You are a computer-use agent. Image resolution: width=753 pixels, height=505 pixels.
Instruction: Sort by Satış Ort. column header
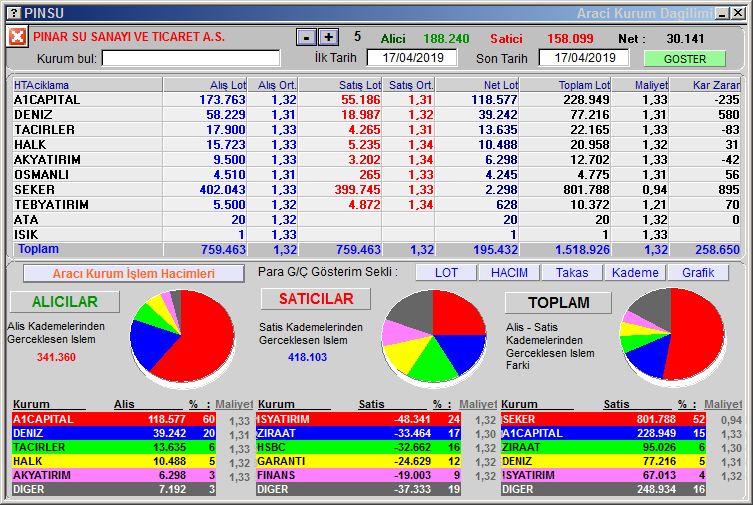(x=409, y=85)
